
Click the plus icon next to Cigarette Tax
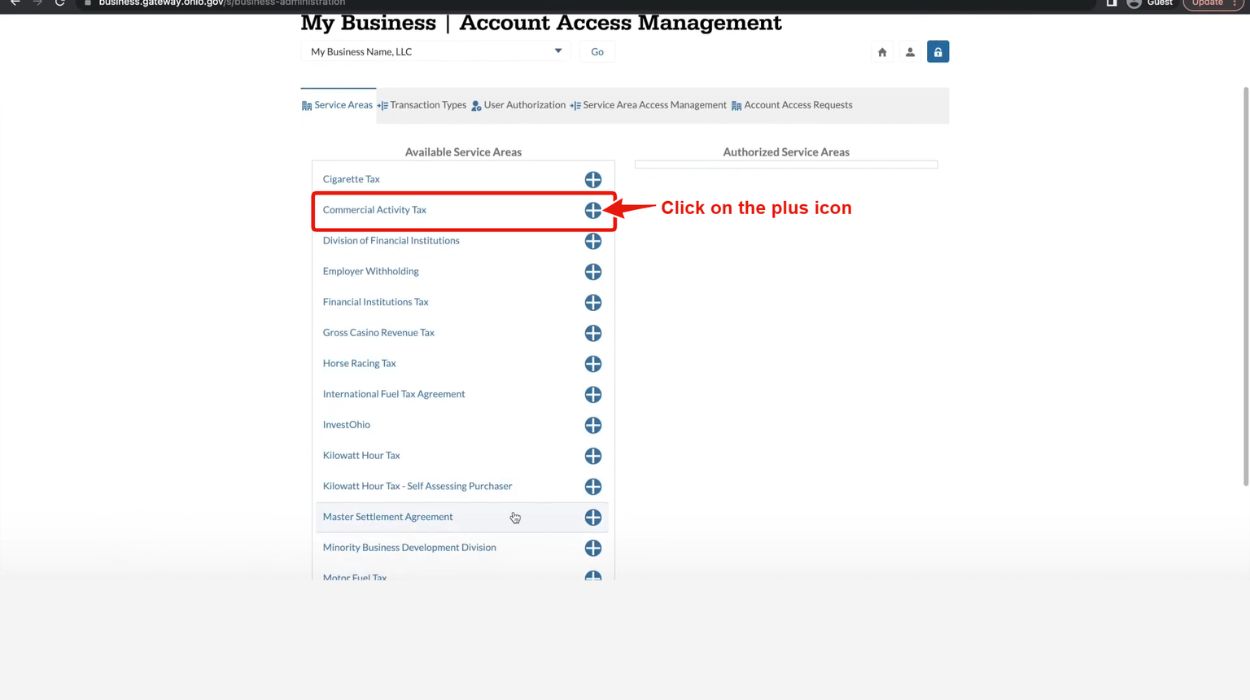click(593, 179)
